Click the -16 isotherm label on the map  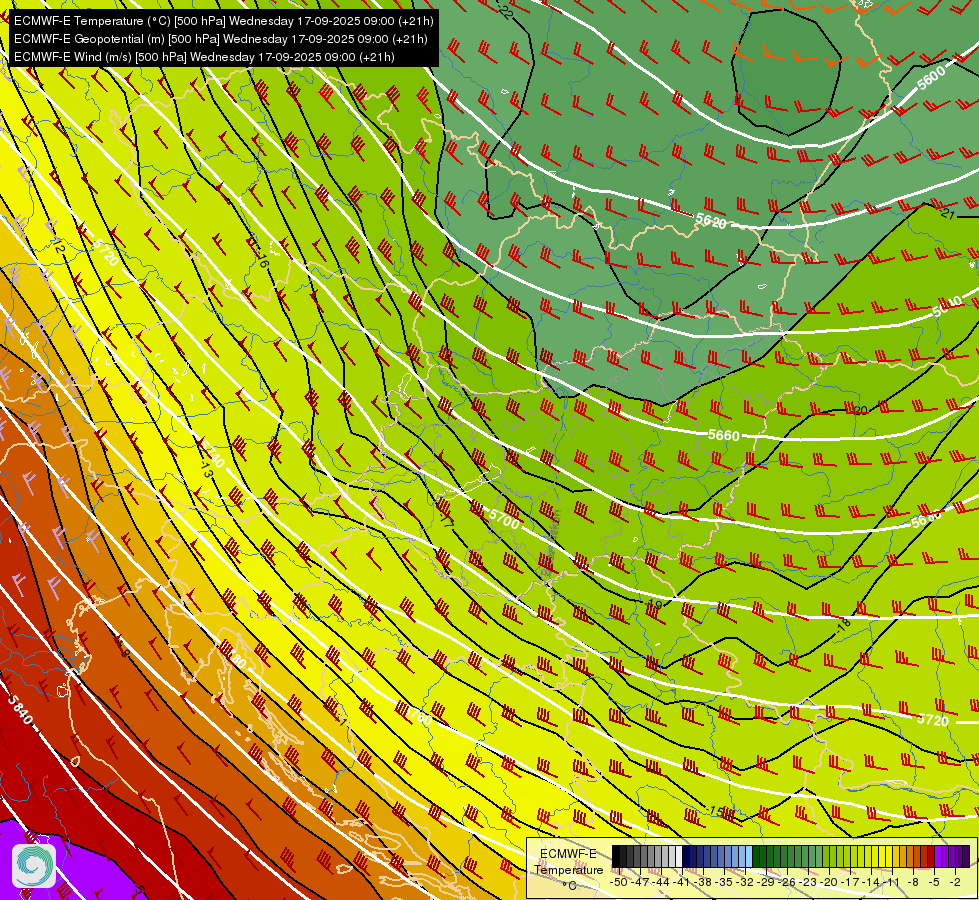coord(263,260)
